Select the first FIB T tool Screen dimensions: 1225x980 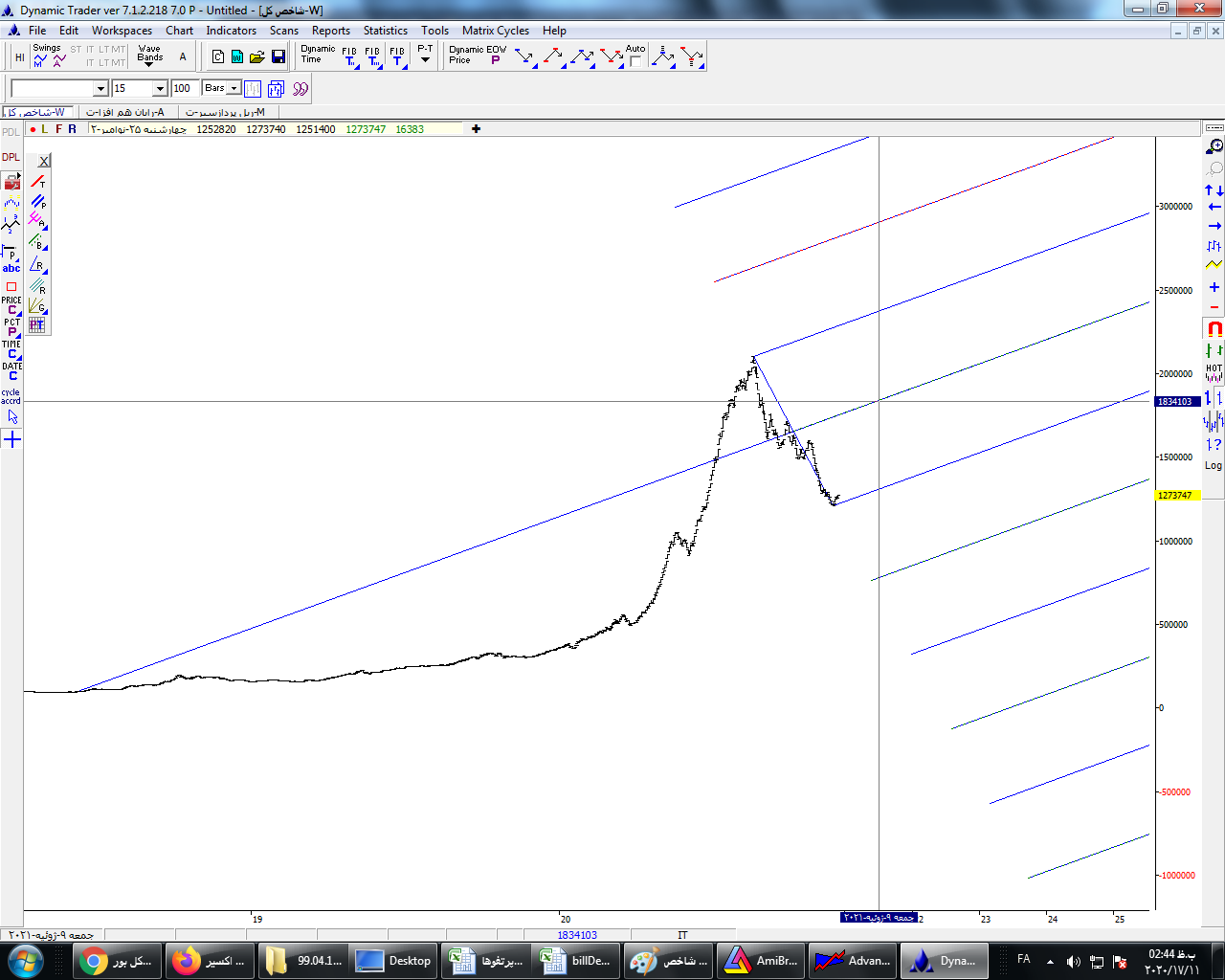(x=349, y=57)
